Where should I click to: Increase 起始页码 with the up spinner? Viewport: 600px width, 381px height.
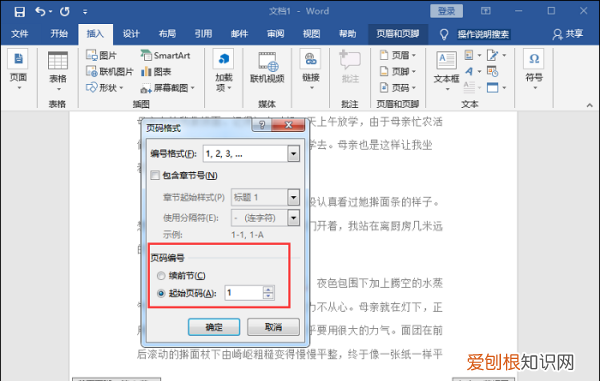(x=268, y=289)
